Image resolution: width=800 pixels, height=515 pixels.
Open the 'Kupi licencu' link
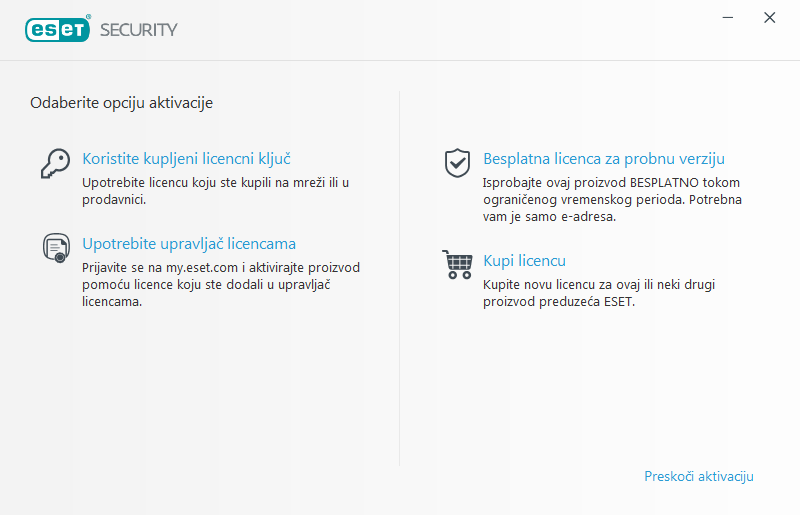coord(525,261)
